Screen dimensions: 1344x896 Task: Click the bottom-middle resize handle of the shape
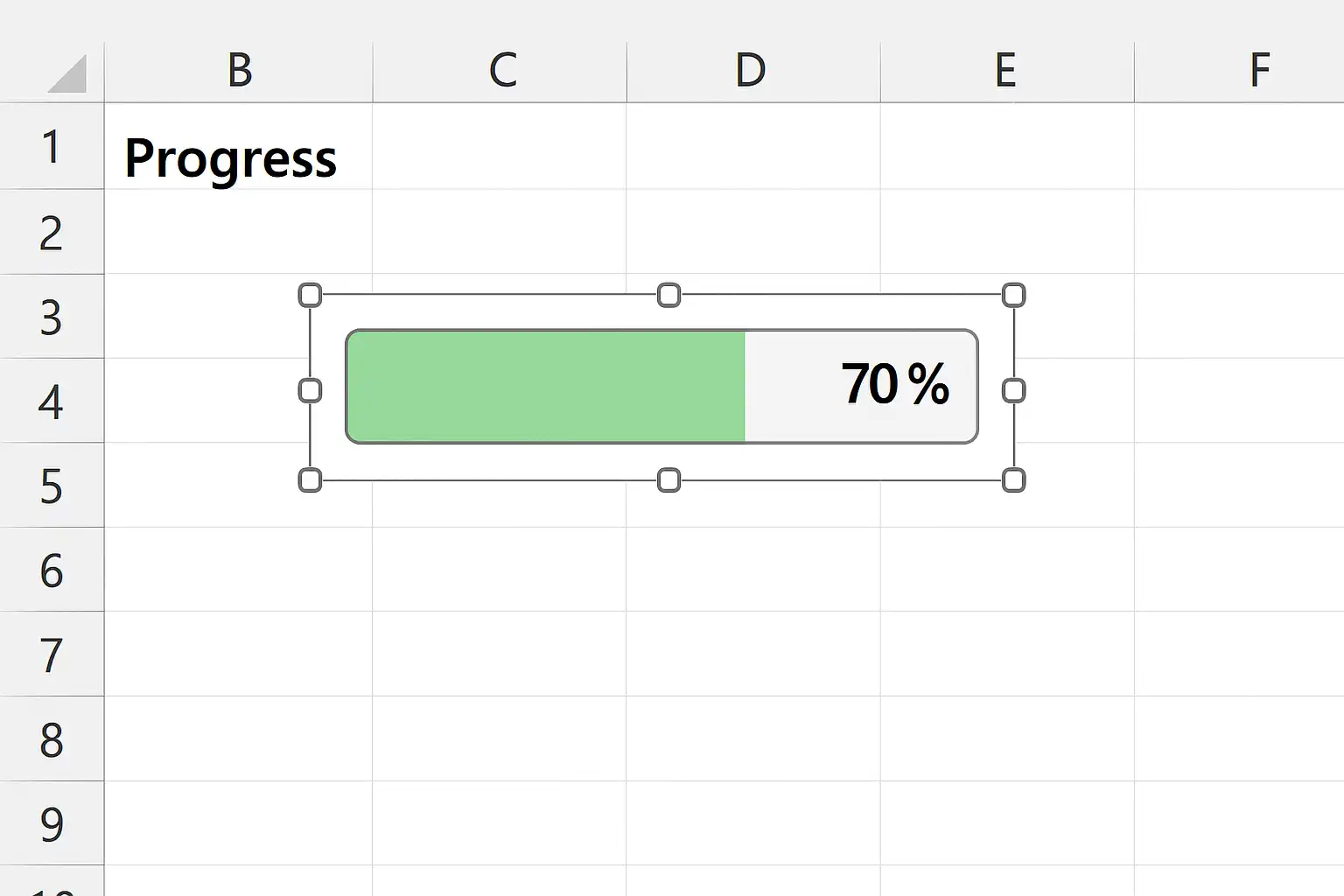[668, 480]
